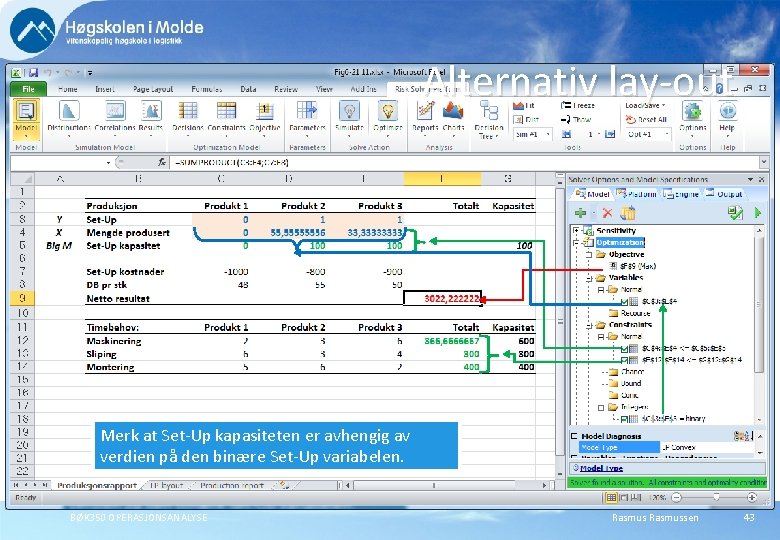Select the Bound folder in tree

[626, 383]
